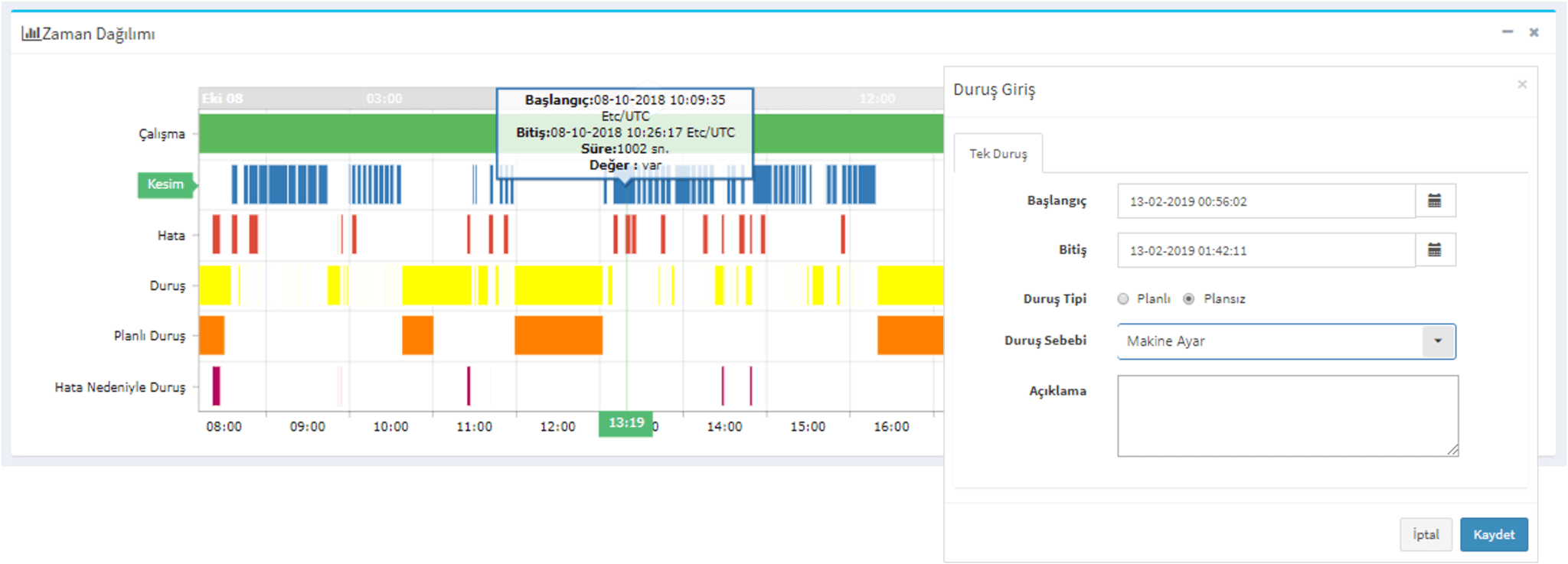Click the 10:00 axis label

tap(390, 427)
